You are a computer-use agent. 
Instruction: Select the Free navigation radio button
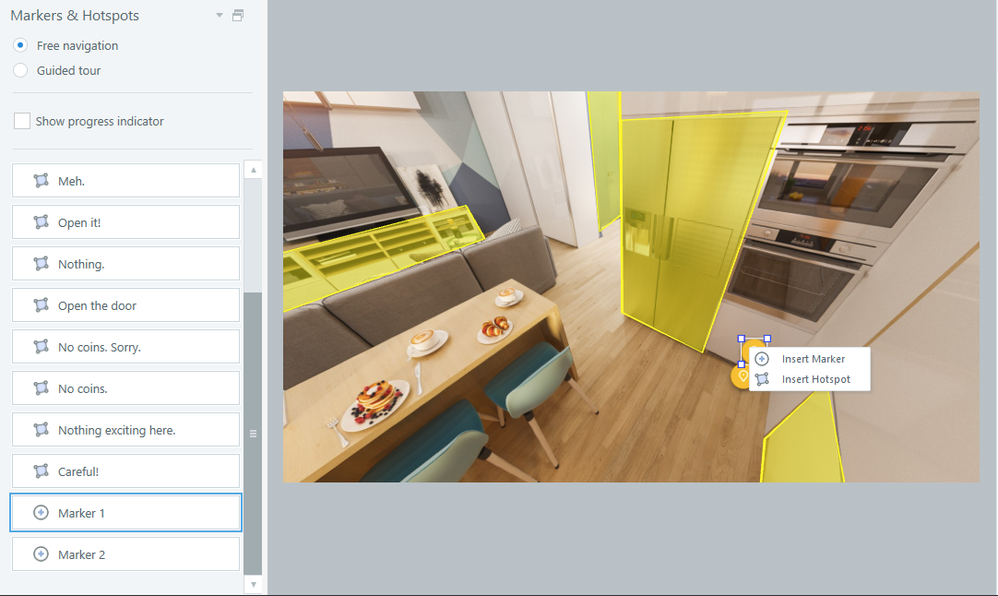point(20,46)
